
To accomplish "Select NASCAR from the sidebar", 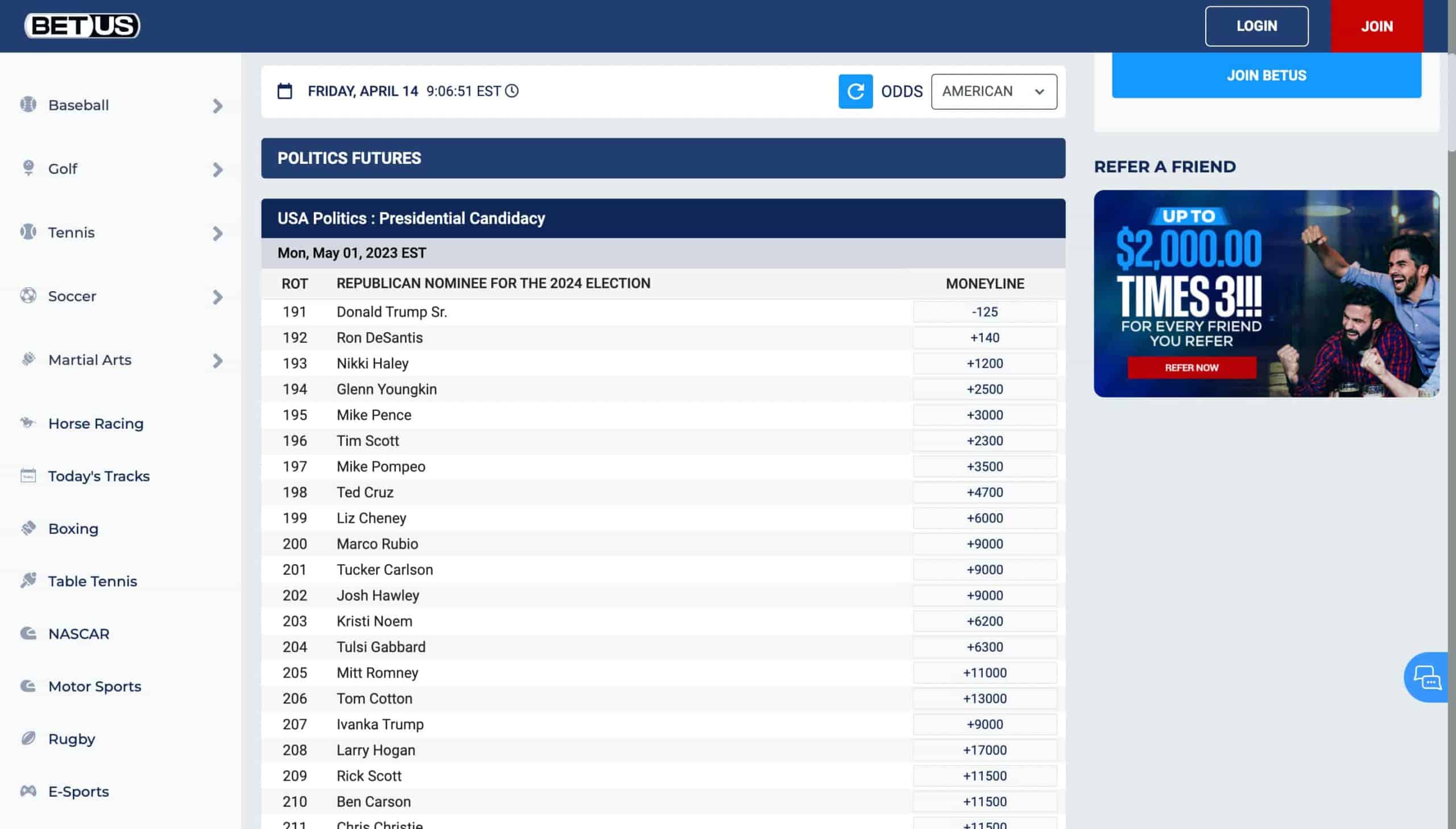I will click(x=78, y=634).
